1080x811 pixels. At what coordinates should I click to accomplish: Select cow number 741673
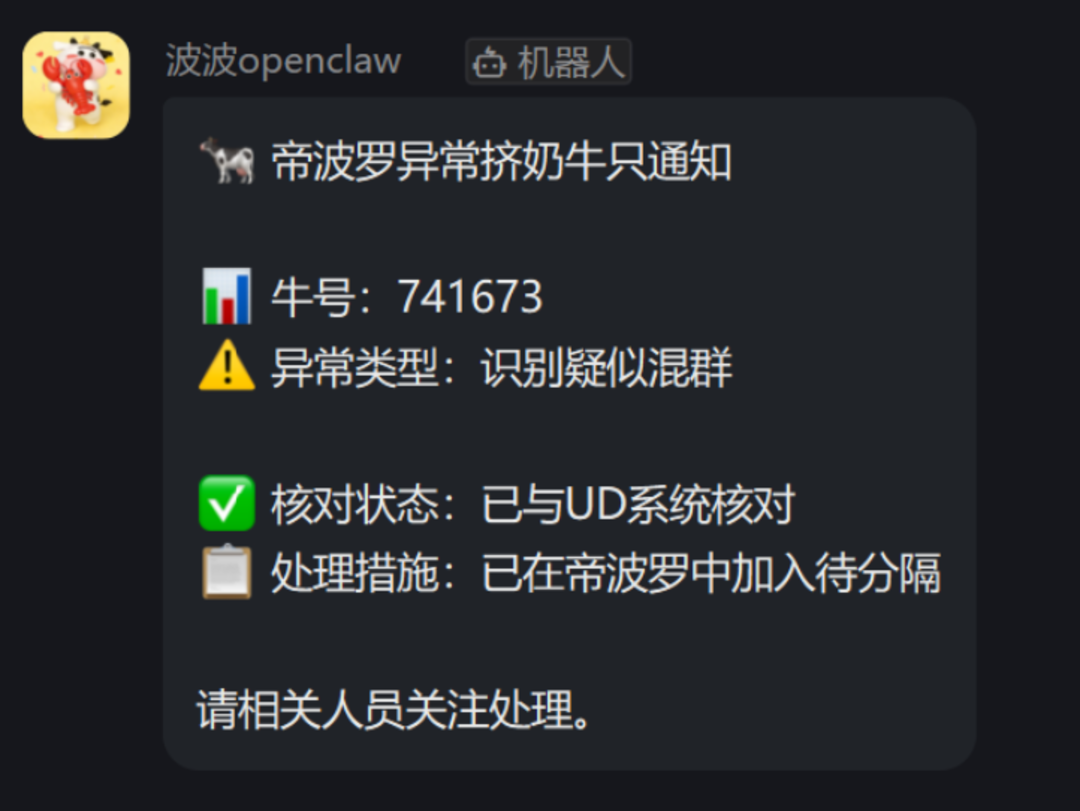470,297
